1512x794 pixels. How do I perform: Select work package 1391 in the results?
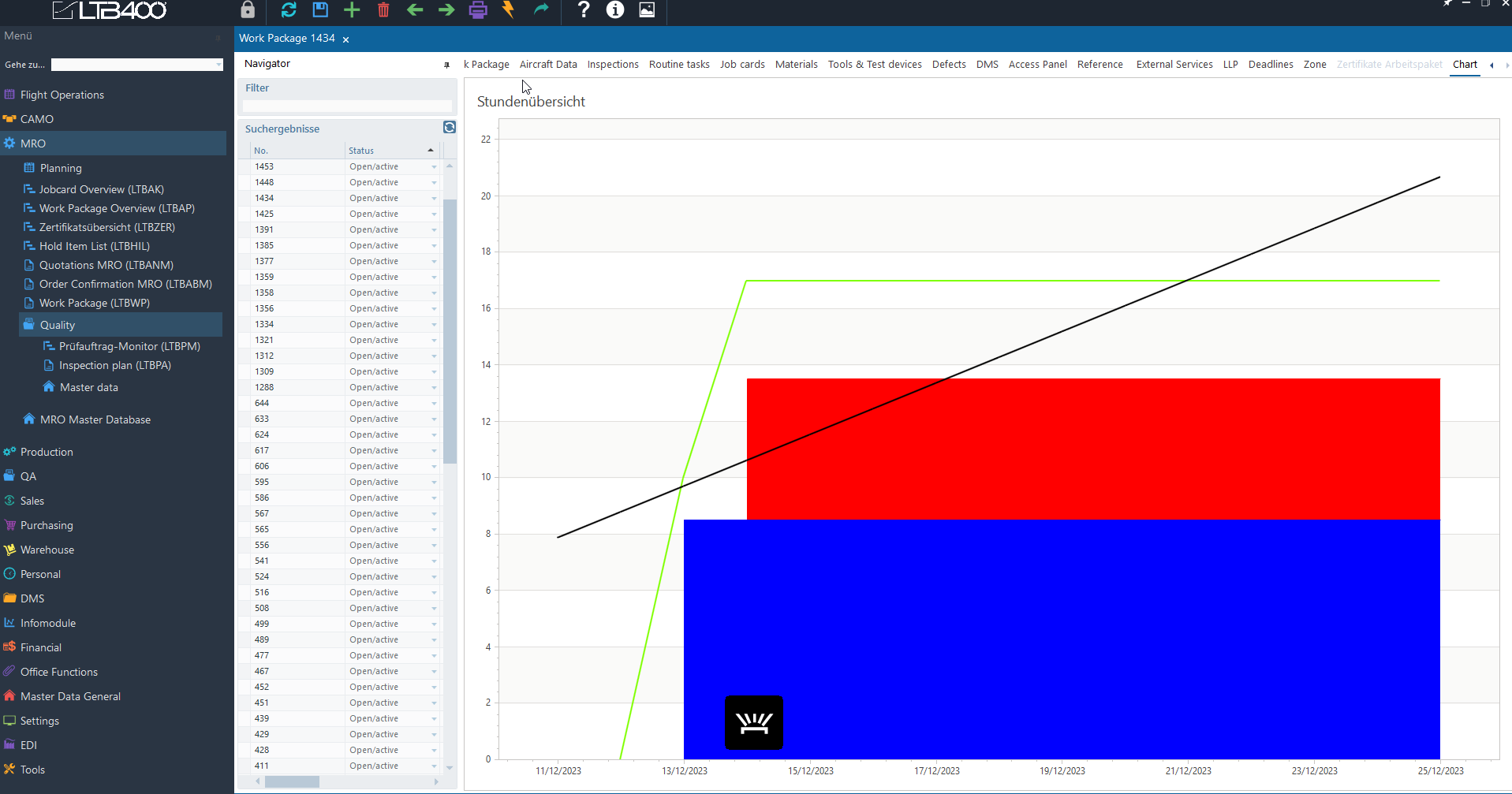[265, 229]
